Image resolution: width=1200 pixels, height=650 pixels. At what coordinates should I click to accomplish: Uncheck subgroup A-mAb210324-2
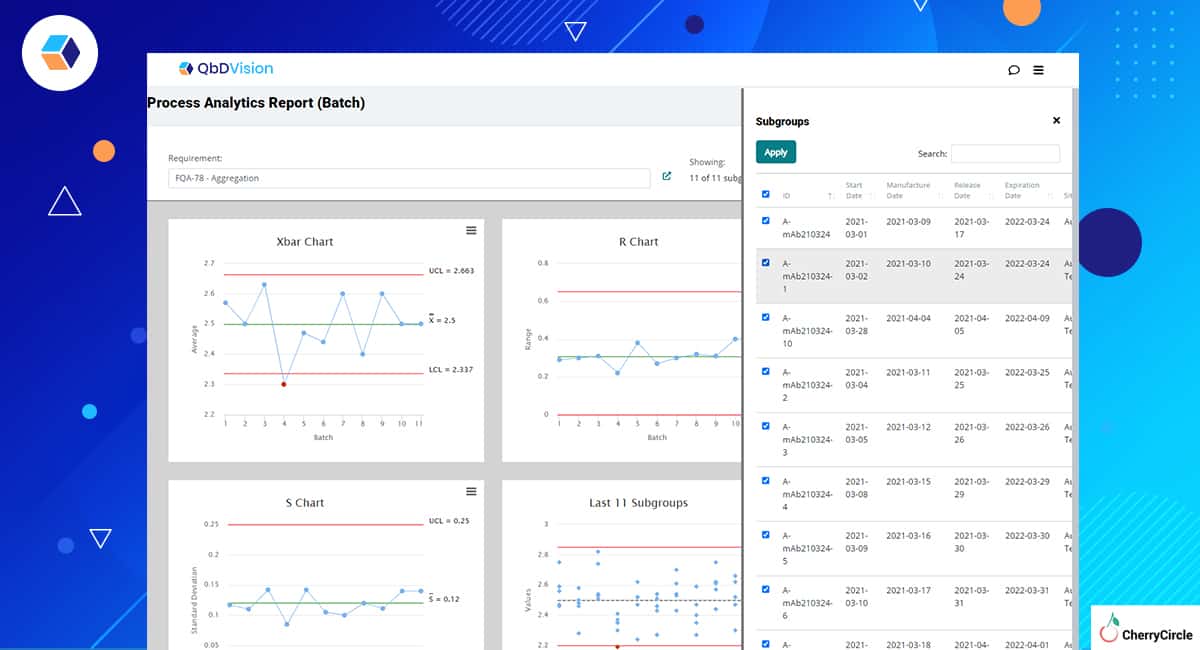pyautogui.click(x=766, y=371)
